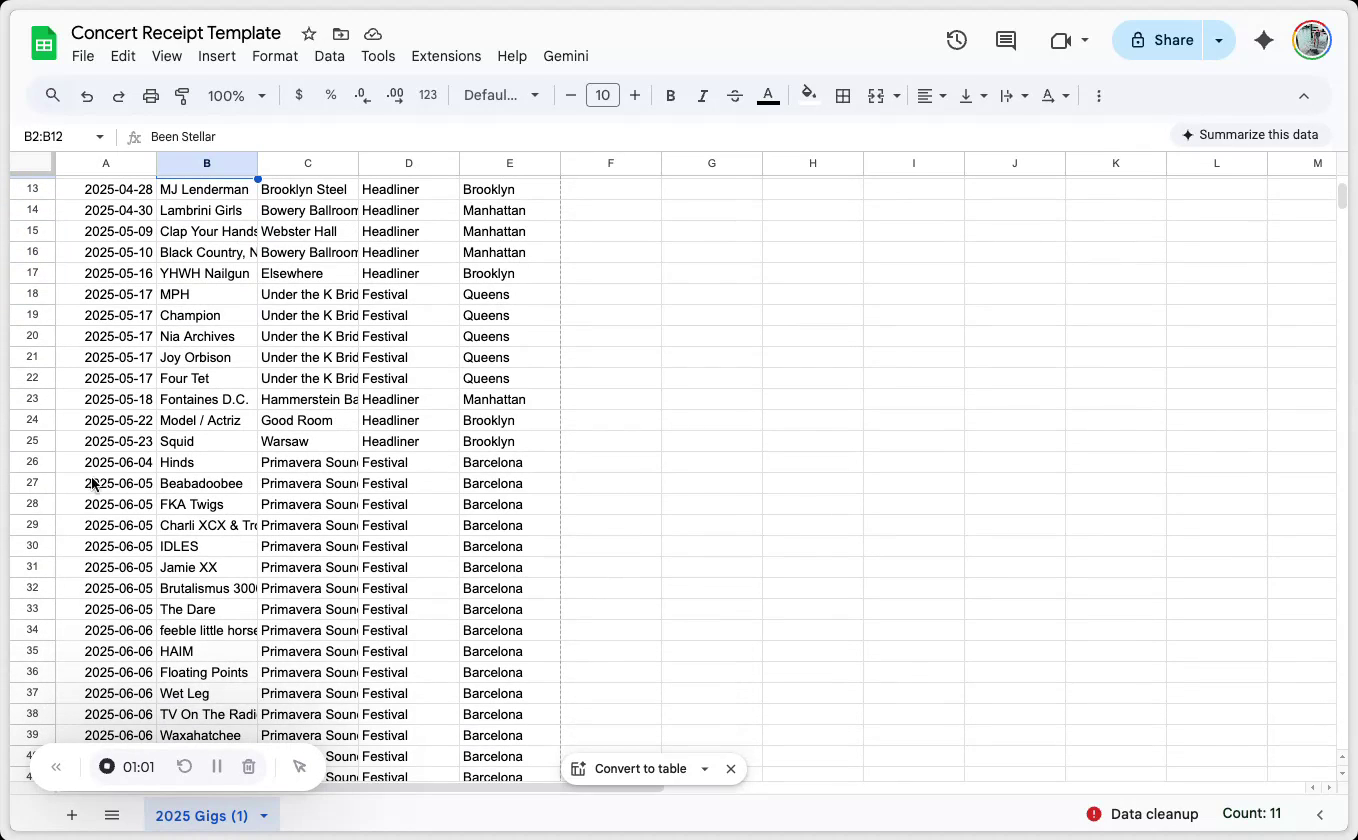Open the Google Sheets home icon
The width and height of the screenshot is (1358, 840).
(x=44, y=44)
